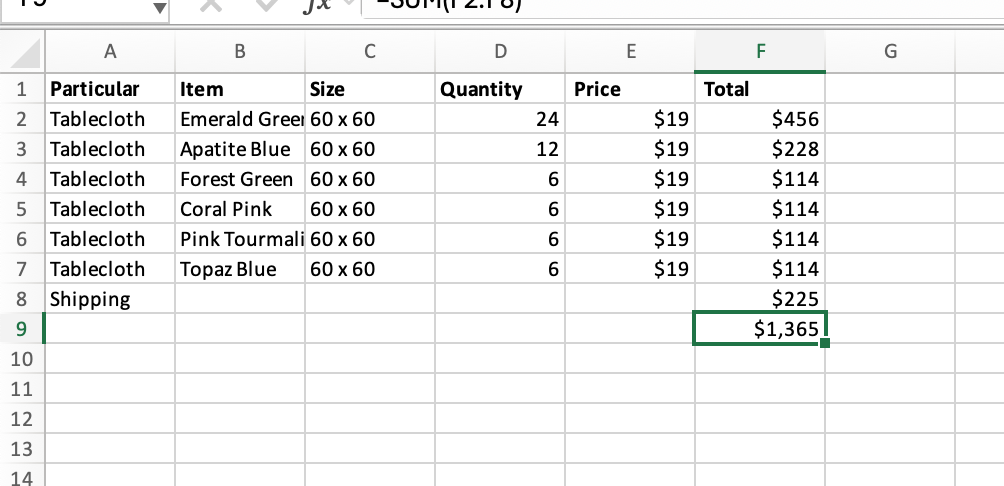Select column D header
Screen dimensions: 1004x486
point(500,51)
